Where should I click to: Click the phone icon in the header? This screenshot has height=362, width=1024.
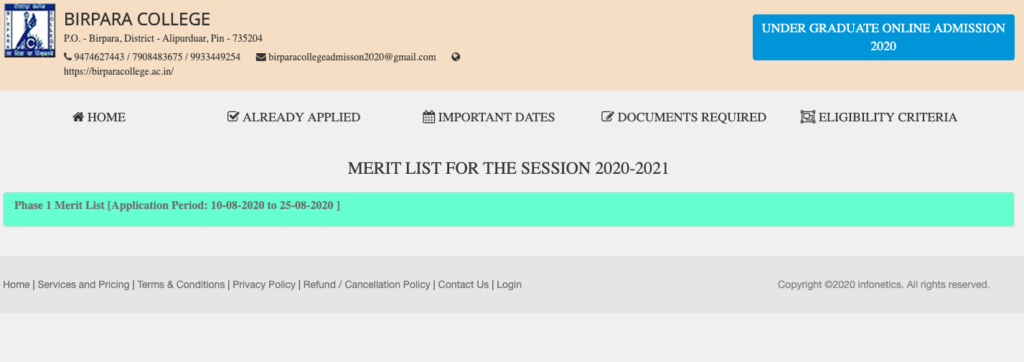[x=67, y=57]
